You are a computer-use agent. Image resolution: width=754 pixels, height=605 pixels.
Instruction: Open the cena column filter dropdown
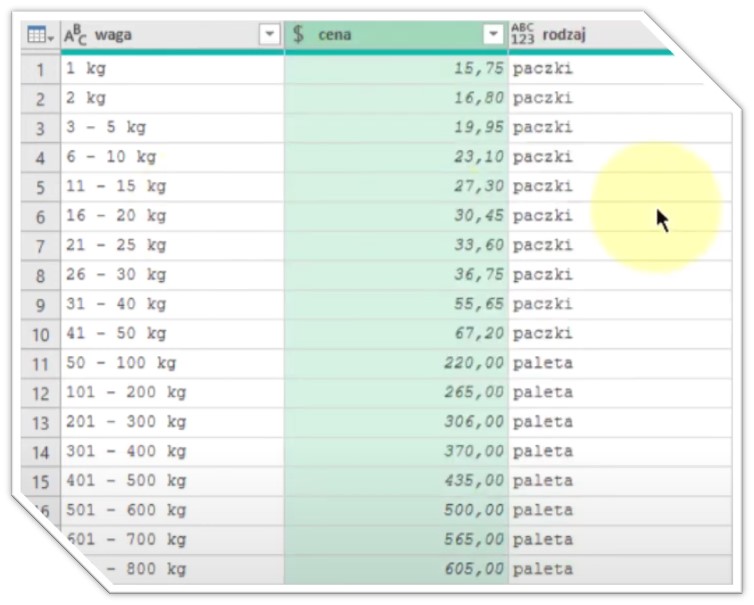(x=493, y=35)
